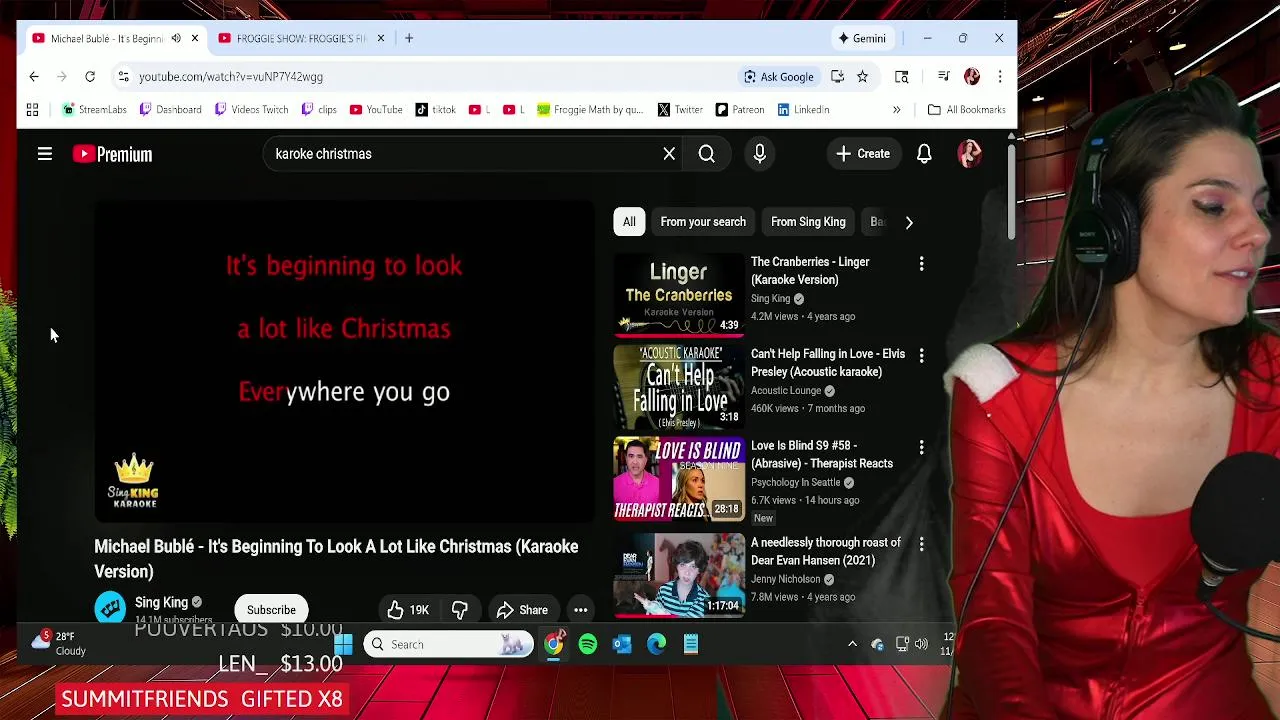Open options for Dear Evan Hansen roast
This screenshot has height=720, width=1280.
(921, 544)
